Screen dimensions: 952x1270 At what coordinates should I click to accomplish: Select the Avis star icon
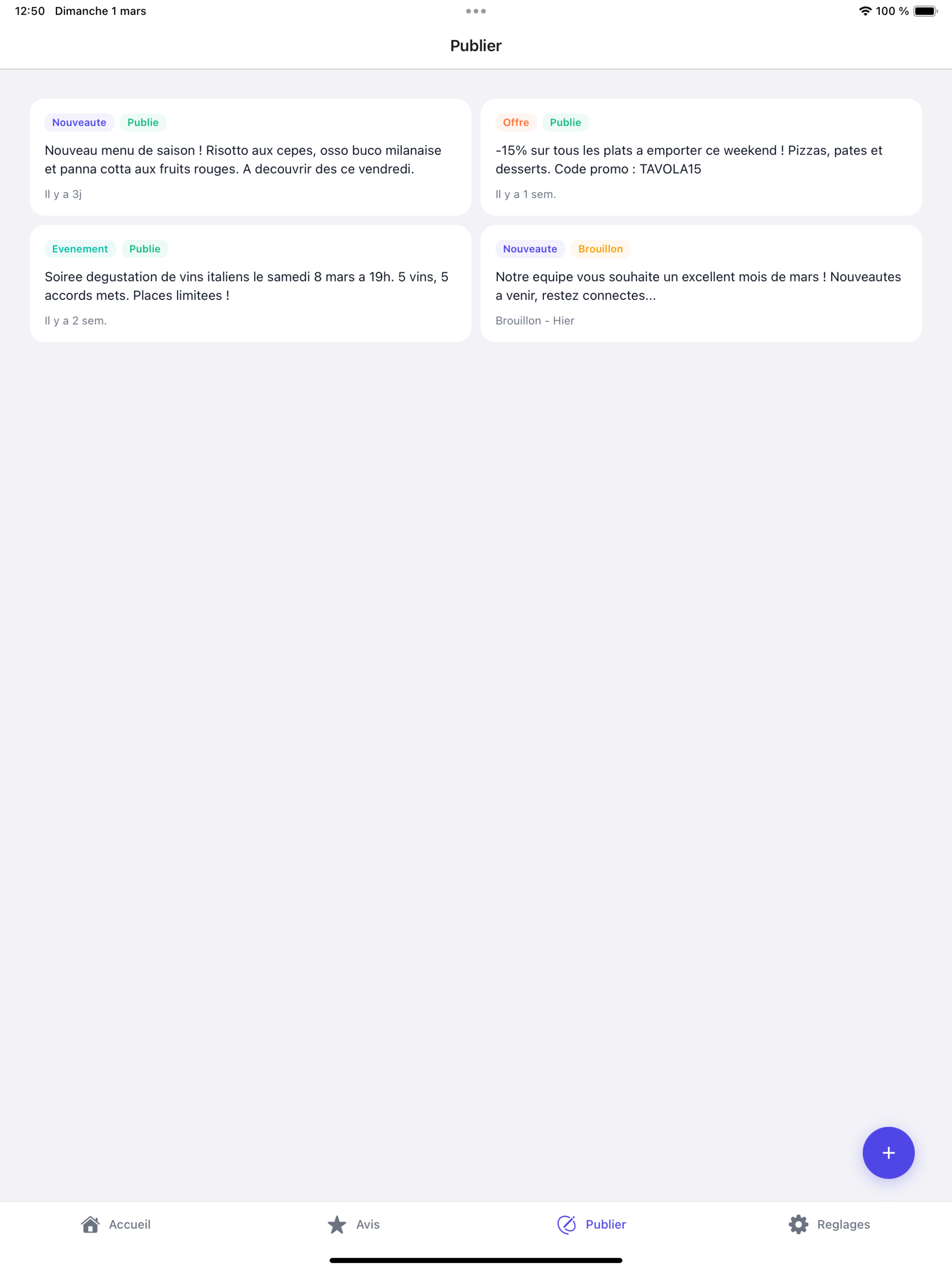tap(338, 1223)
